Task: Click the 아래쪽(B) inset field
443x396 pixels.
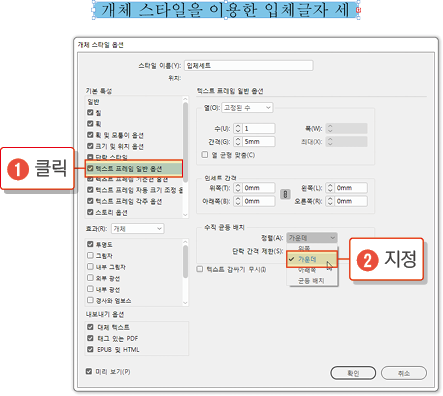Action: coord(259,201)
